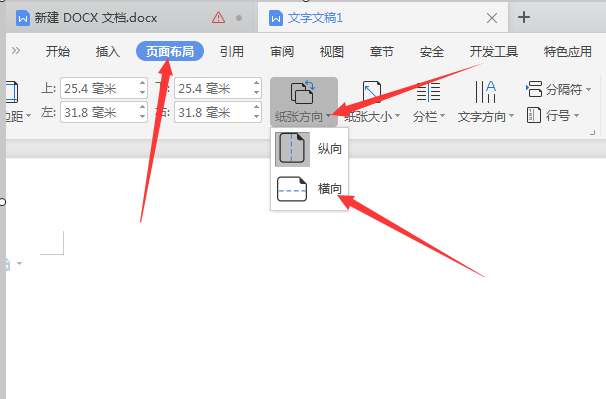Open the 开发工具 tab
Viewport: 606px width, 399px height.
(x=494, y=51)
